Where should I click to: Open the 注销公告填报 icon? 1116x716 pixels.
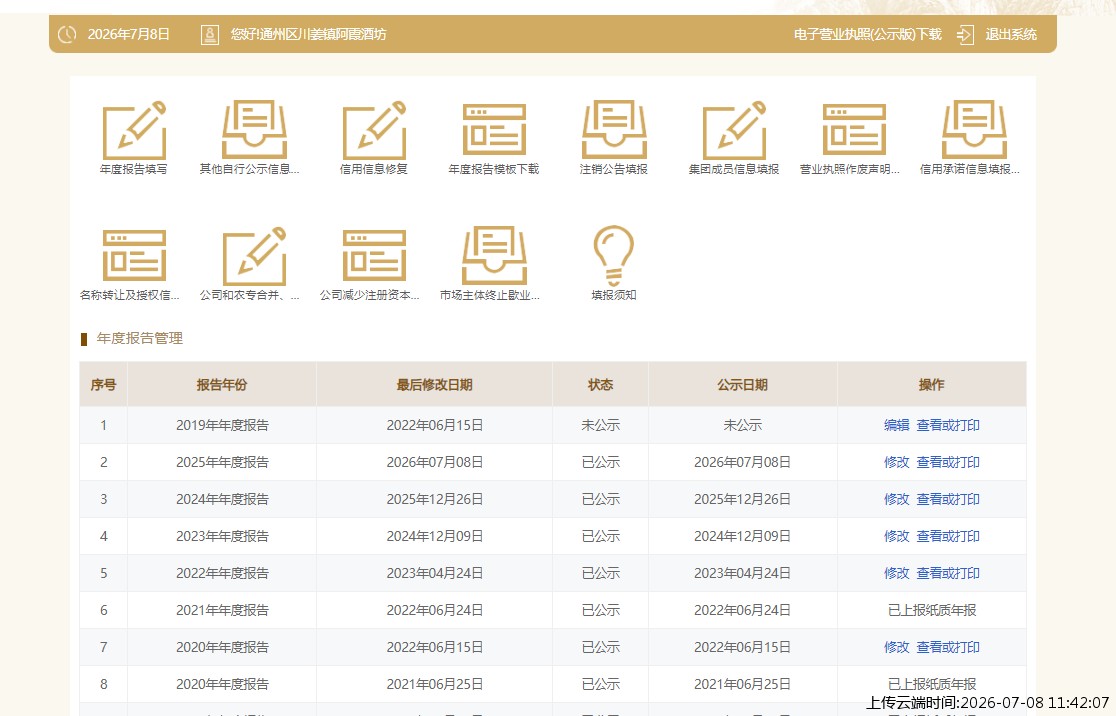pyautogui.click(x=614, y=130)
